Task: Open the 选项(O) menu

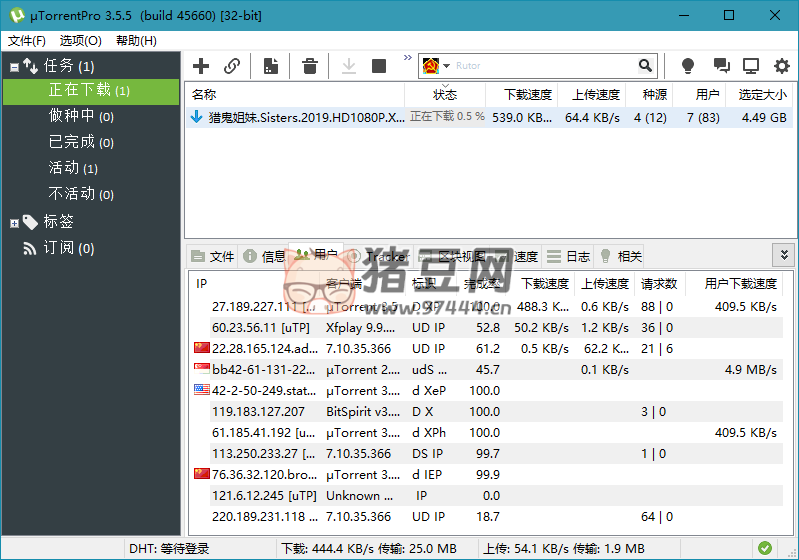Action: (x=80, y=41)
